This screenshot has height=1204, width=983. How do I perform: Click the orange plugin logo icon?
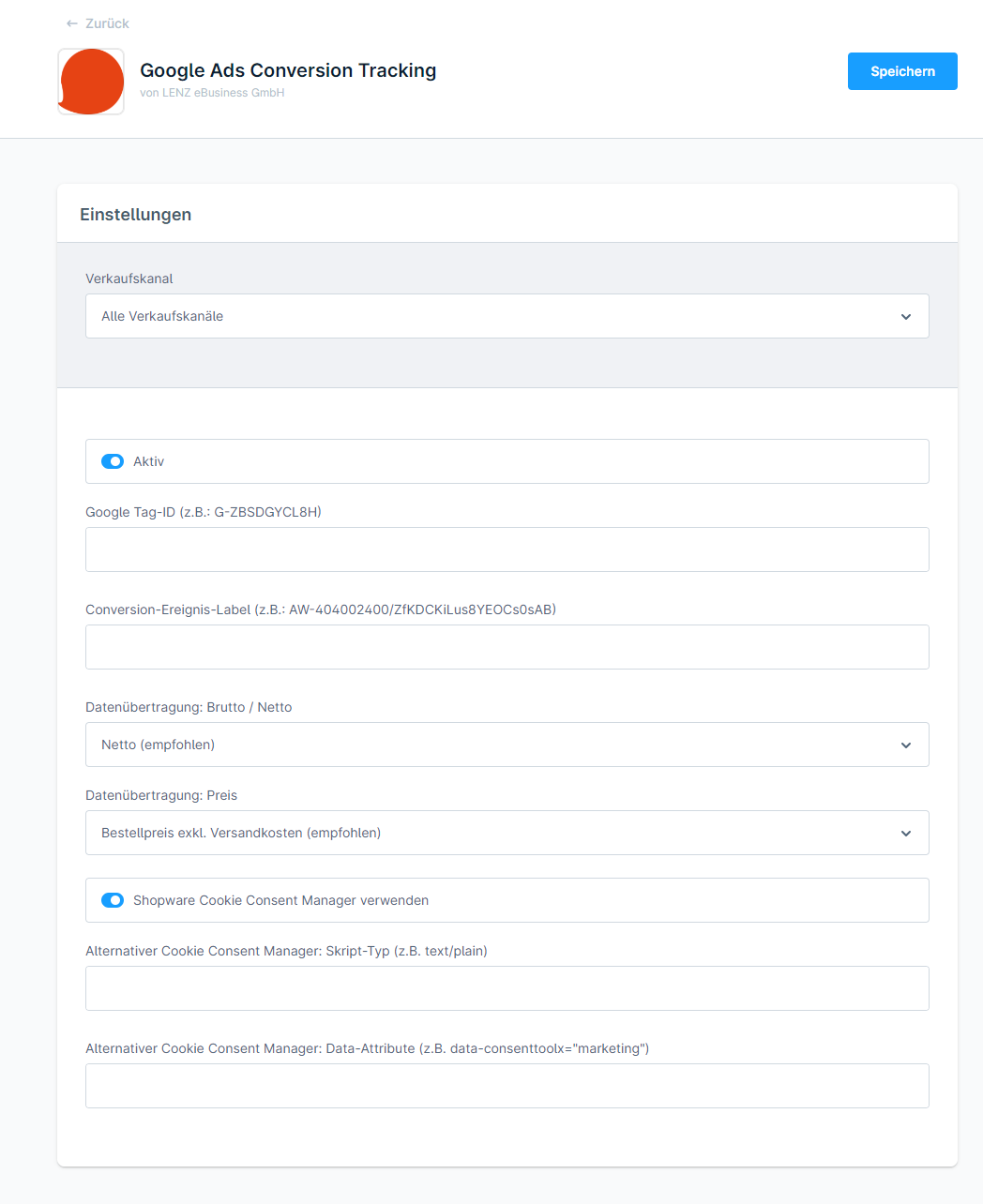coord(91,82)
